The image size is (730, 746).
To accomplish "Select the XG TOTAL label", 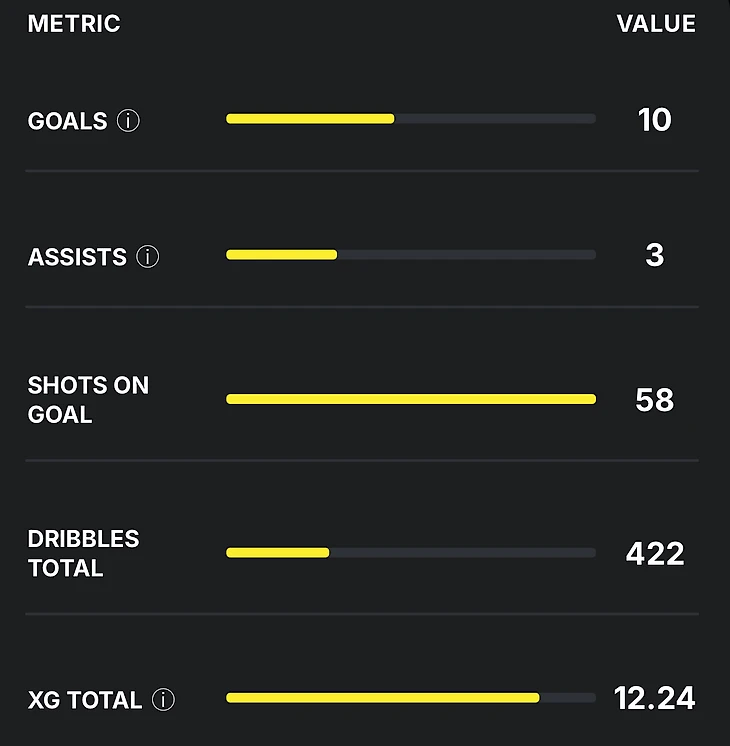I will tap(85, 700).
